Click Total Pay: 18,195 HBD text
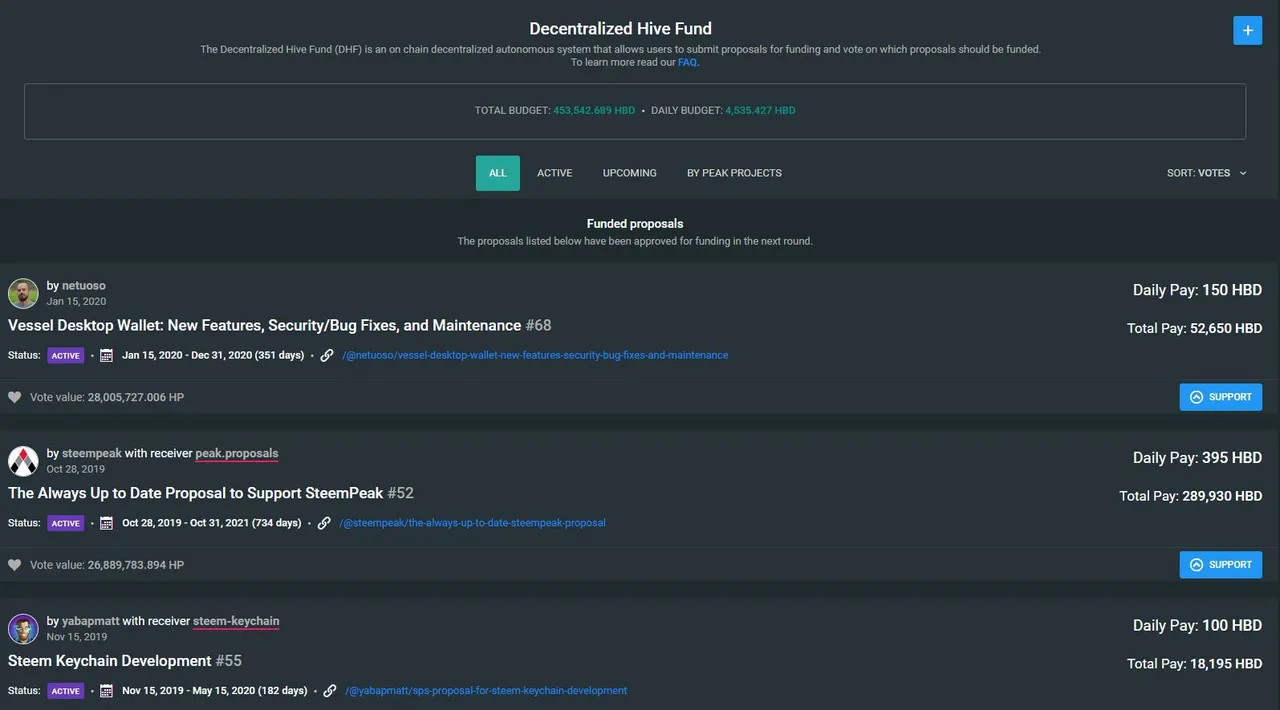1280x710 pixels. (x=1194, y=664)
